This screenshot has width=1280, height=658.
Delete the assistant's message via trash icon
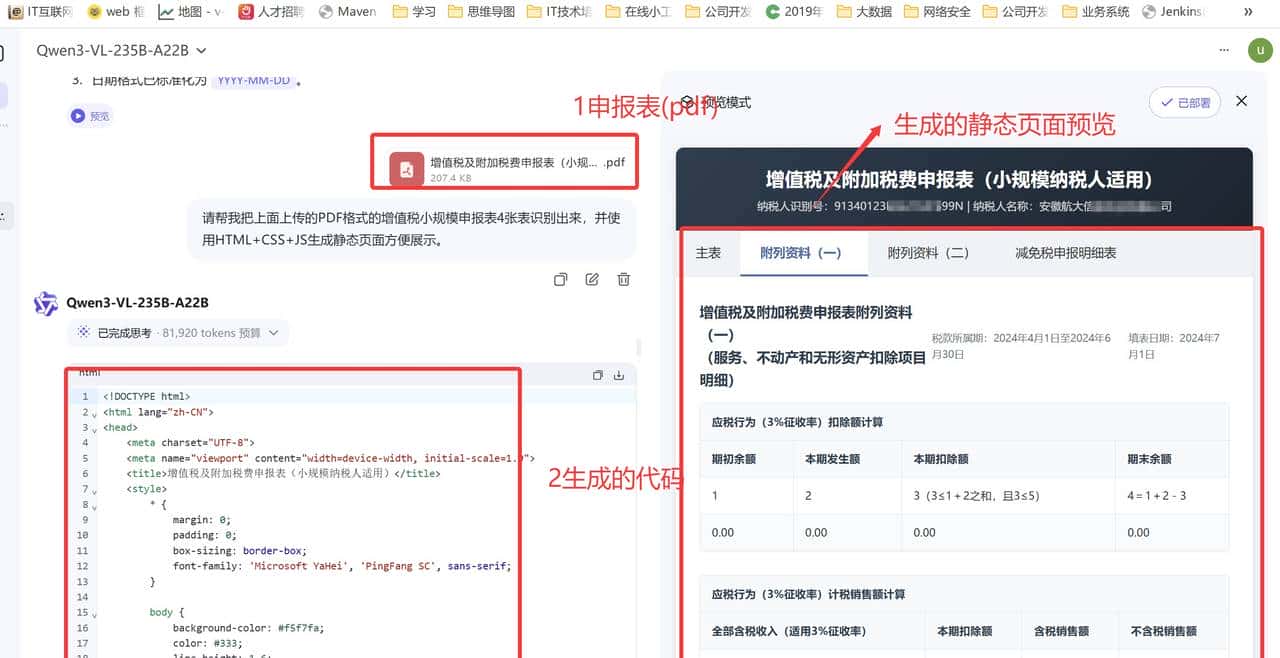624,279
